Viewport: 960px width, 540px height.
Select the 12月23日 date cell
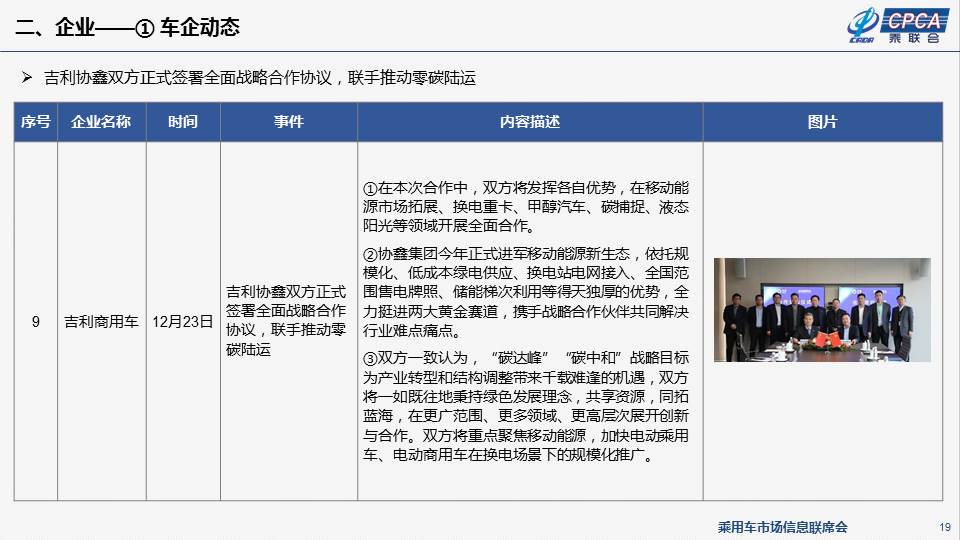[x=183, y=321]
